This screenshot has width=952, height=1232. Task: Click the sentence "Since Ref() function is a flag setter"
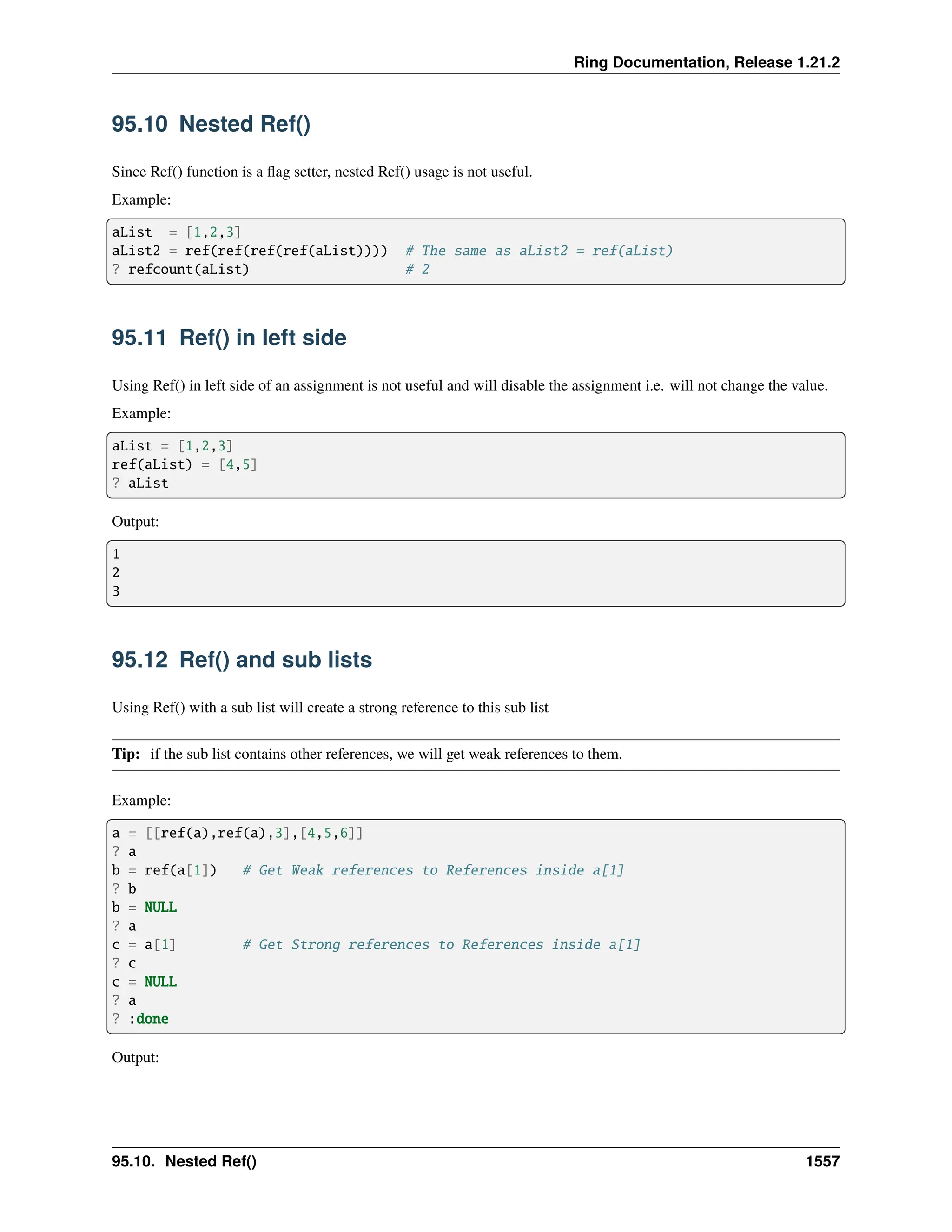[322, 172]
